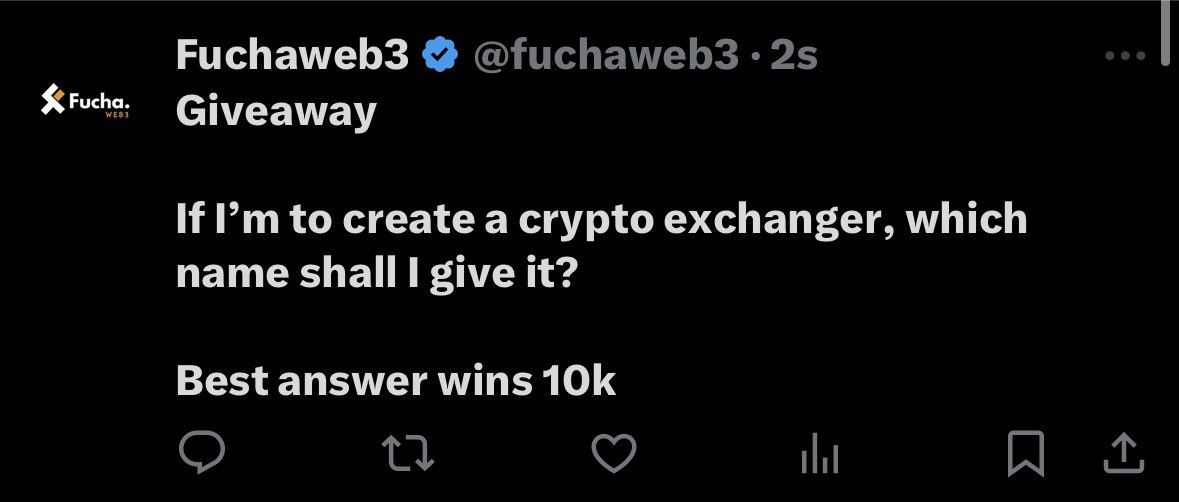Share the tweet via the upload arrow icon
This screenshot has width=1179, height=502.
pos(1123,454)
